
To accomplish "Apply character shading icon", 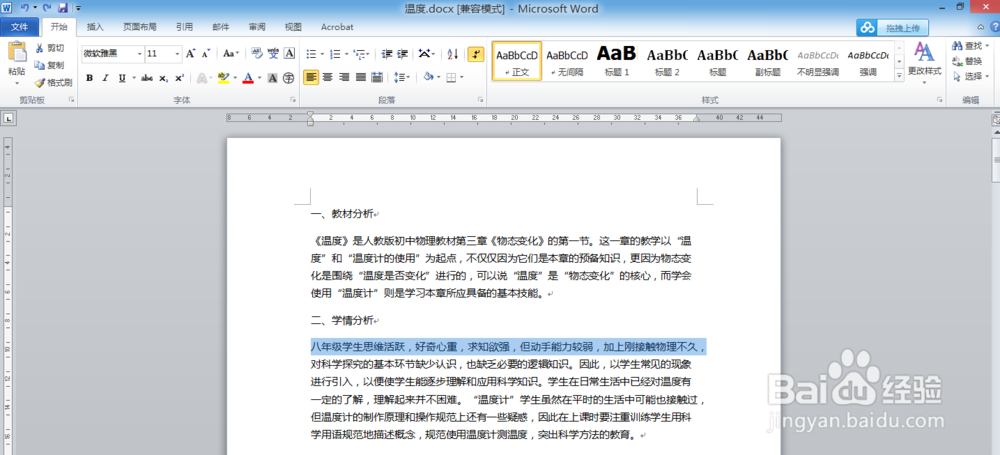I will (272, 78).
